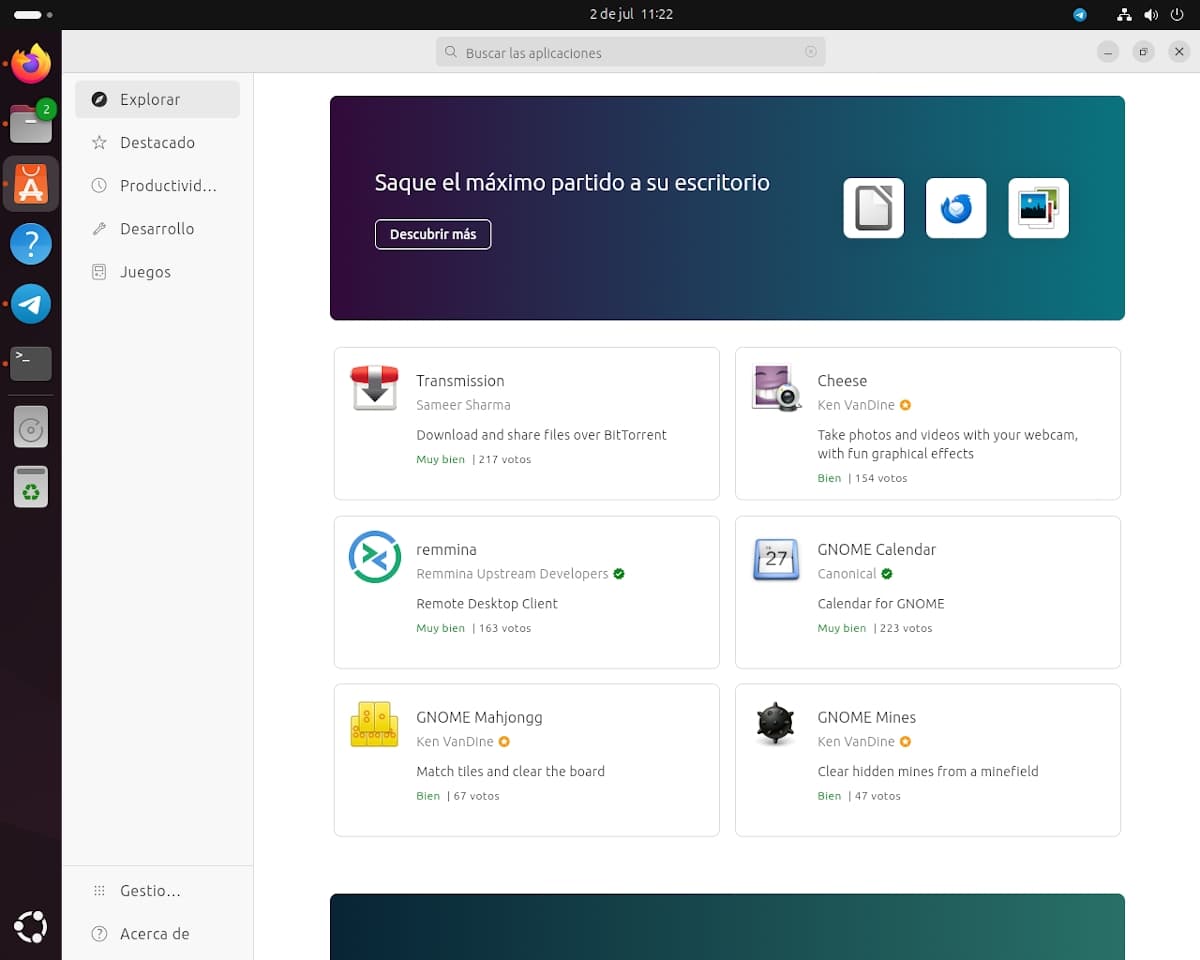The image size is (1200, 960).
Task: Click the "47 votos" rating text
Action: pyautogui.click(x=877, y=796)
